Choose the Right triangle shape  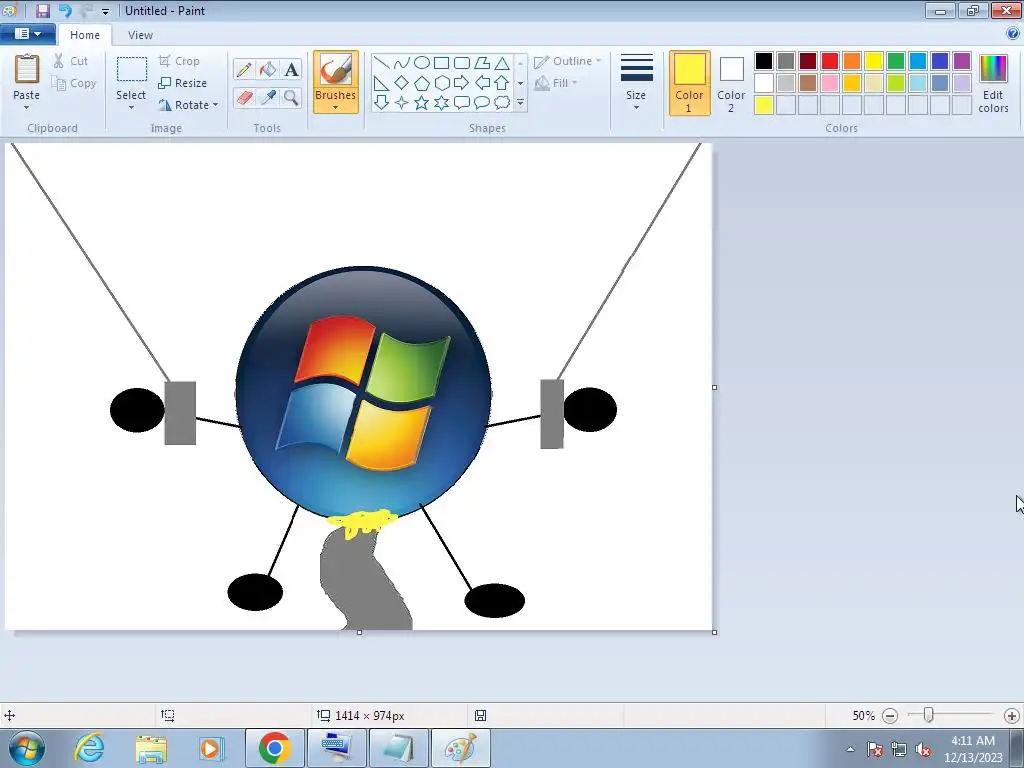381,83
